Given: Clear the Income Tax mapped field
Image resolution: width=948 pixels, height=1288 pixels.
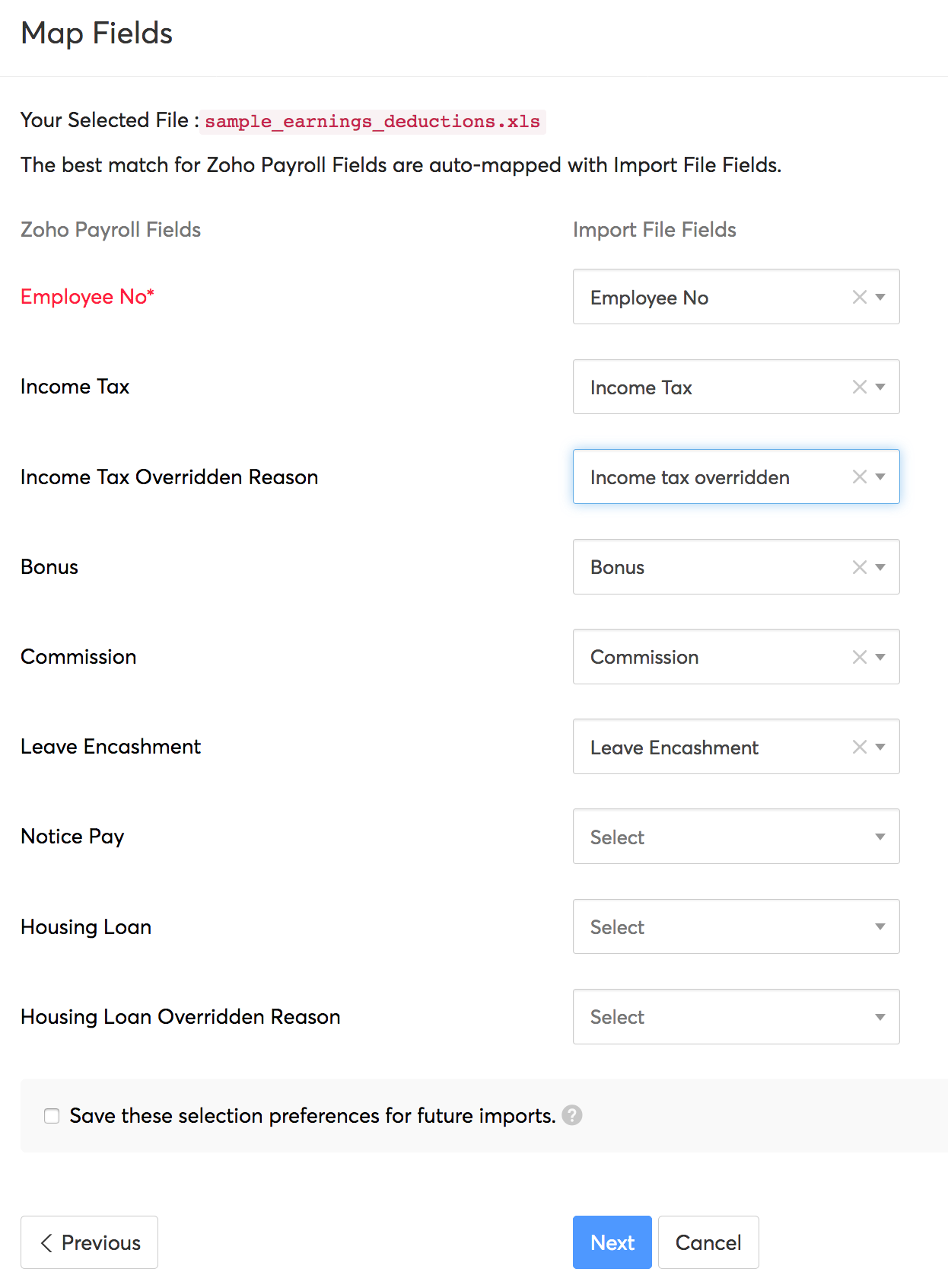Looking at the screenshot, I should pyautogui.click(x=859, y=387).
